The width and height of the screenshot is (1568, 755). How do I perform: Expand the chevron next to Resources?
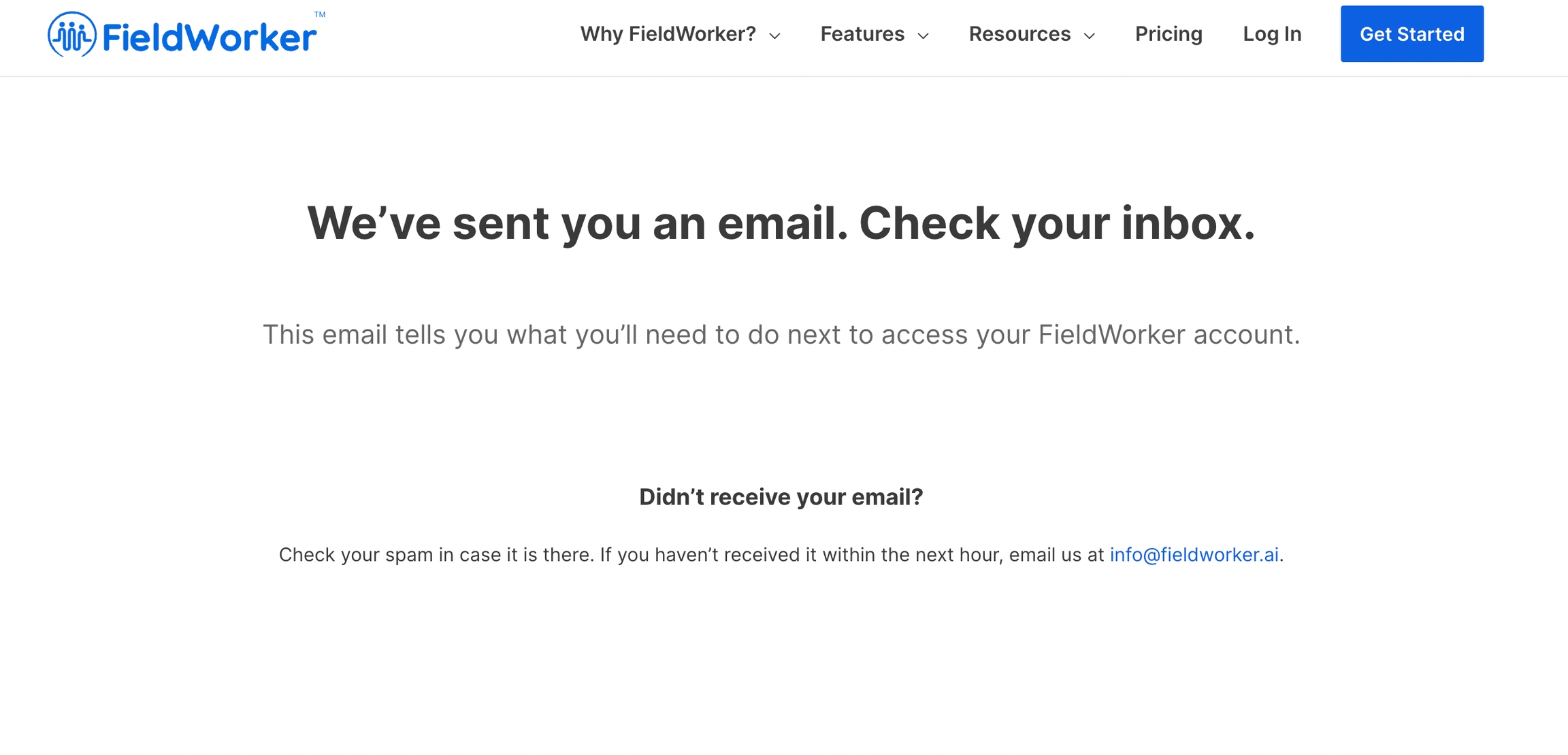[x=1090, y=35]
